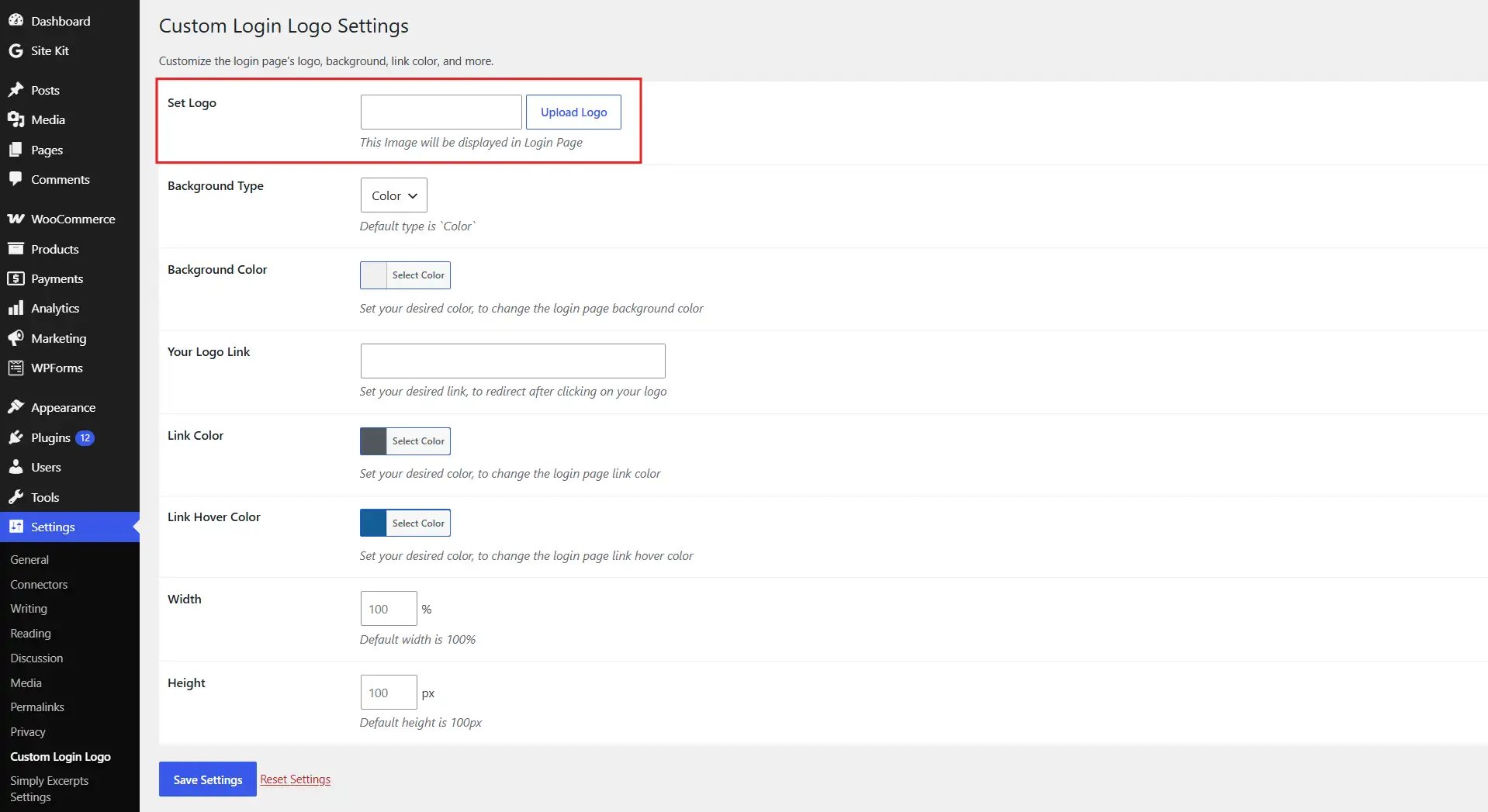Focus the Your Logo Link field
1488x812 pixels.
[513, 361]
